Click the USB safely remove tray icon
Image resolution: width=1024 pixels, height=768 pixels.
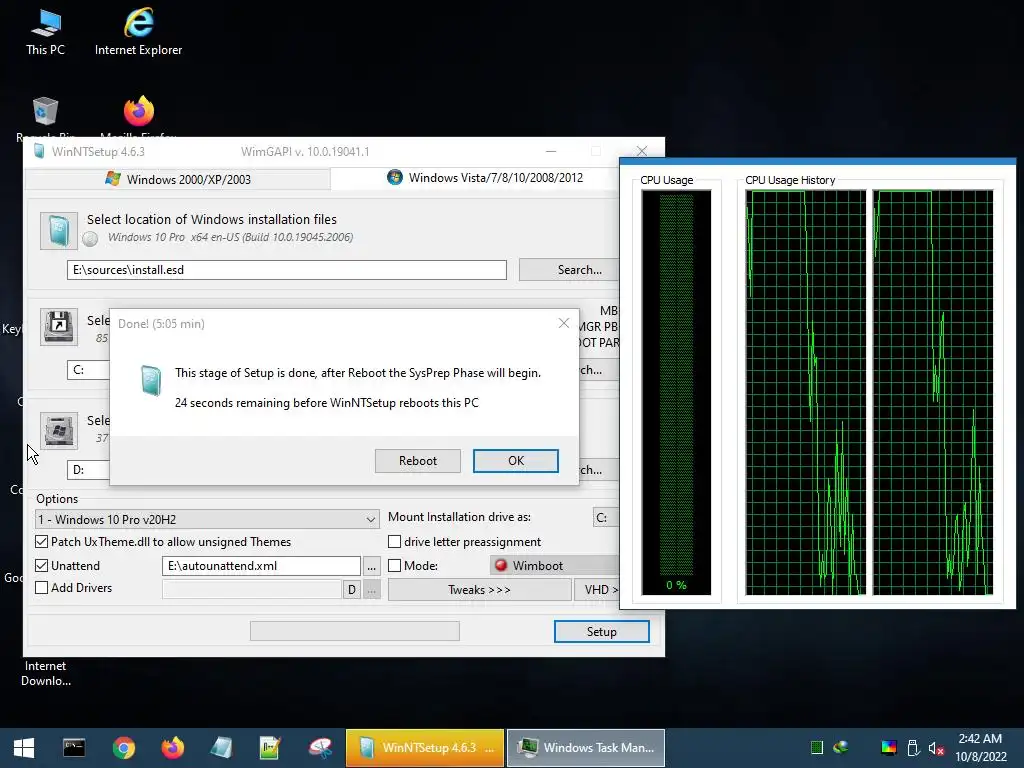pyautogui.click(x=914, y=748)
